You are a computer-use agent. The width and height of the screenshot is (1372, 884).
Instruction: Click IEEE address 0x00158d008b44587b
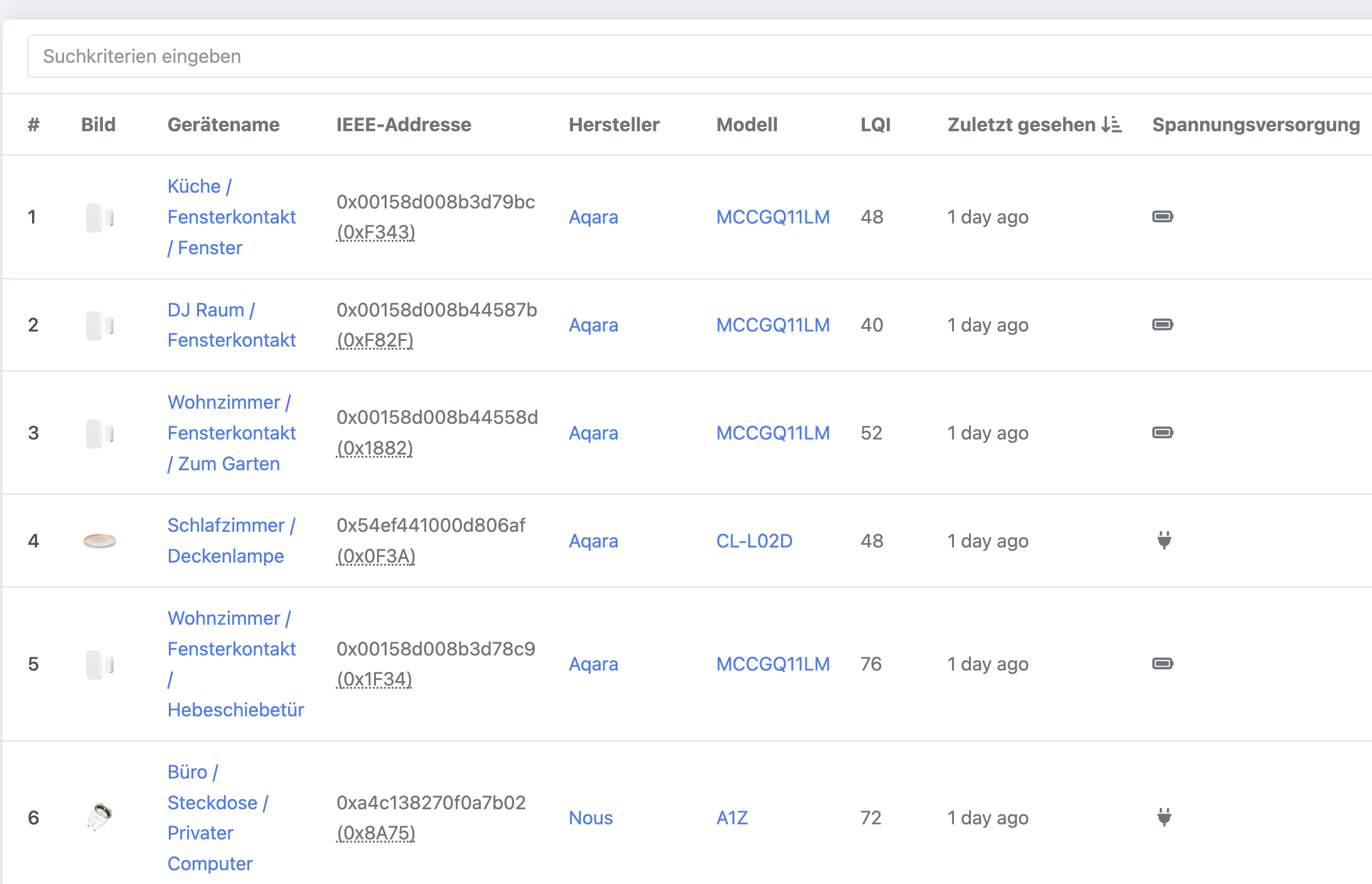coord(437,310)
